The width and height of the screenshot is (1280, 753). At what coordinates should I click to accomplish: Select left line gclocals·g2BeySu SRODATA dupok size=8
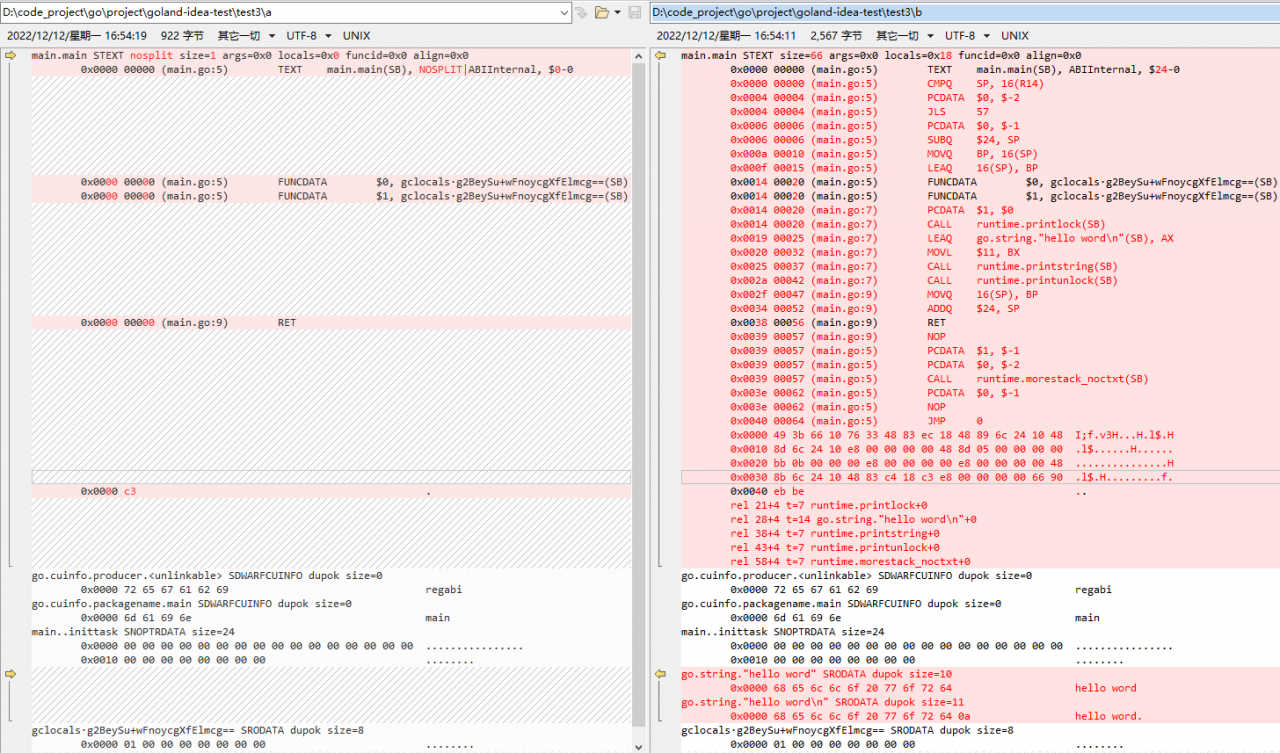(x=330, y=730)
